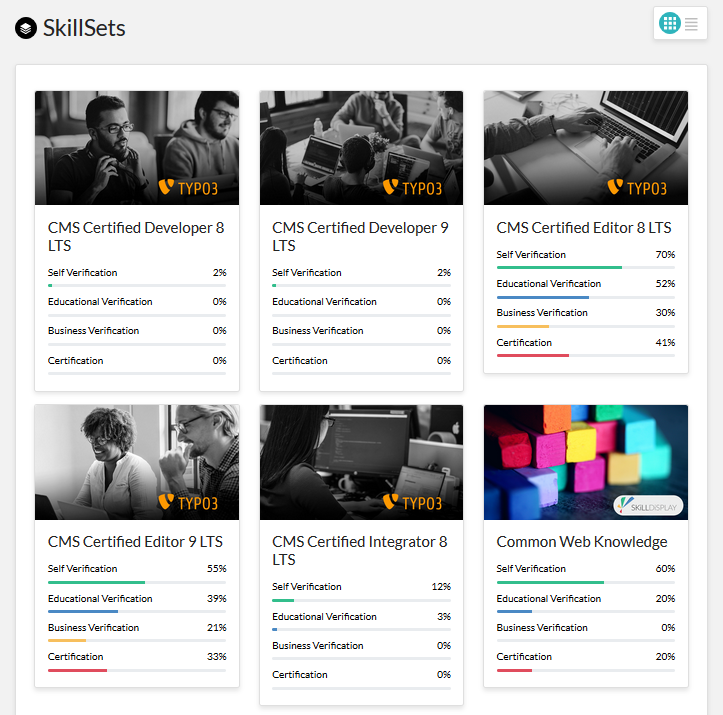The image size is (723, 715).
Task: Click SkillDisplay logo on Common Web Knowledge card
Action: point(647,506)
